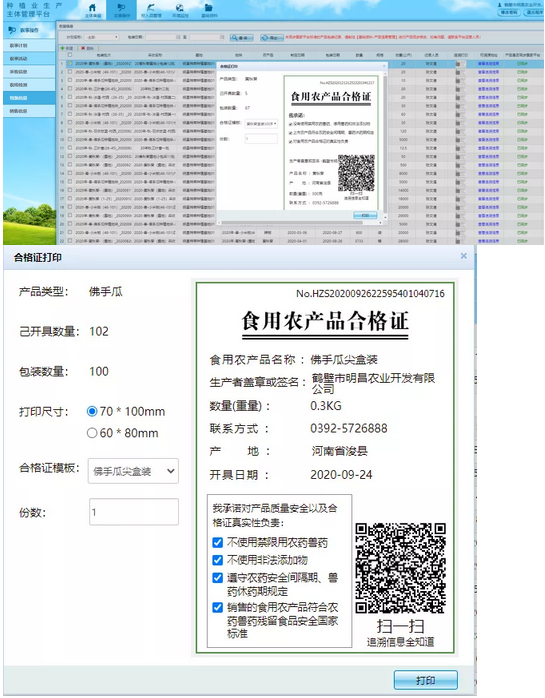Click the green plus add icon above table
The width and height of the screenshot is (545, 698).
[63, 48]
